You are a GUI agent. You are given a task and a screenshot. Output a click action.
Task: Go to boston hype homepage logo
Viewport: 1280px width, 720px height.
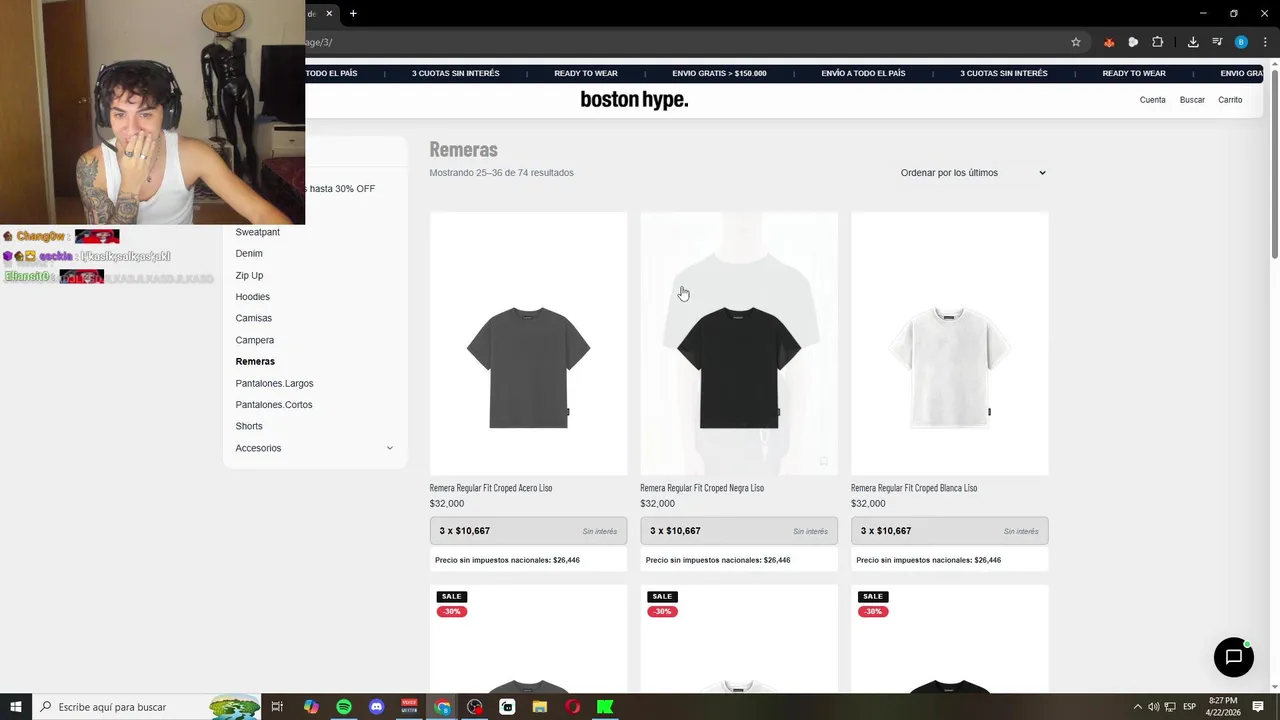tap(634, 99)
